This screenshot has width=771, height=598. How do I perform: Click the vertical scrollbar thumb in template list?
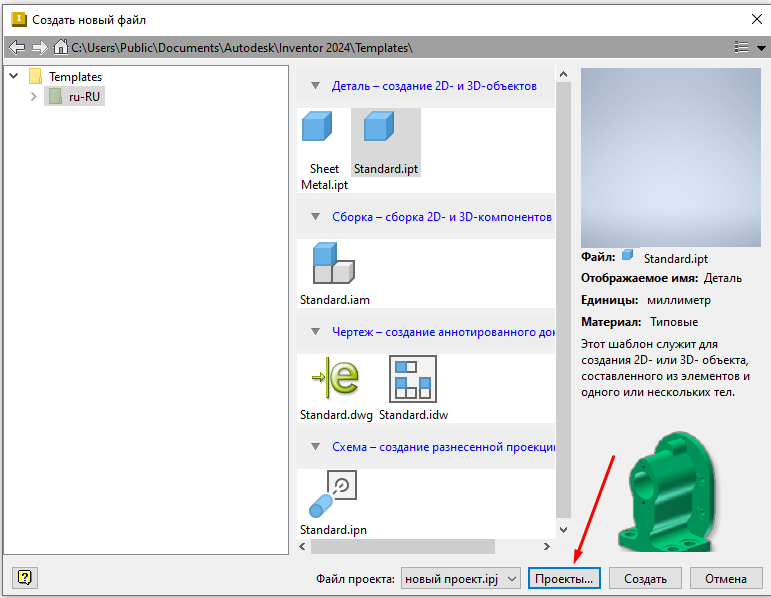click(x=563, y=299)
